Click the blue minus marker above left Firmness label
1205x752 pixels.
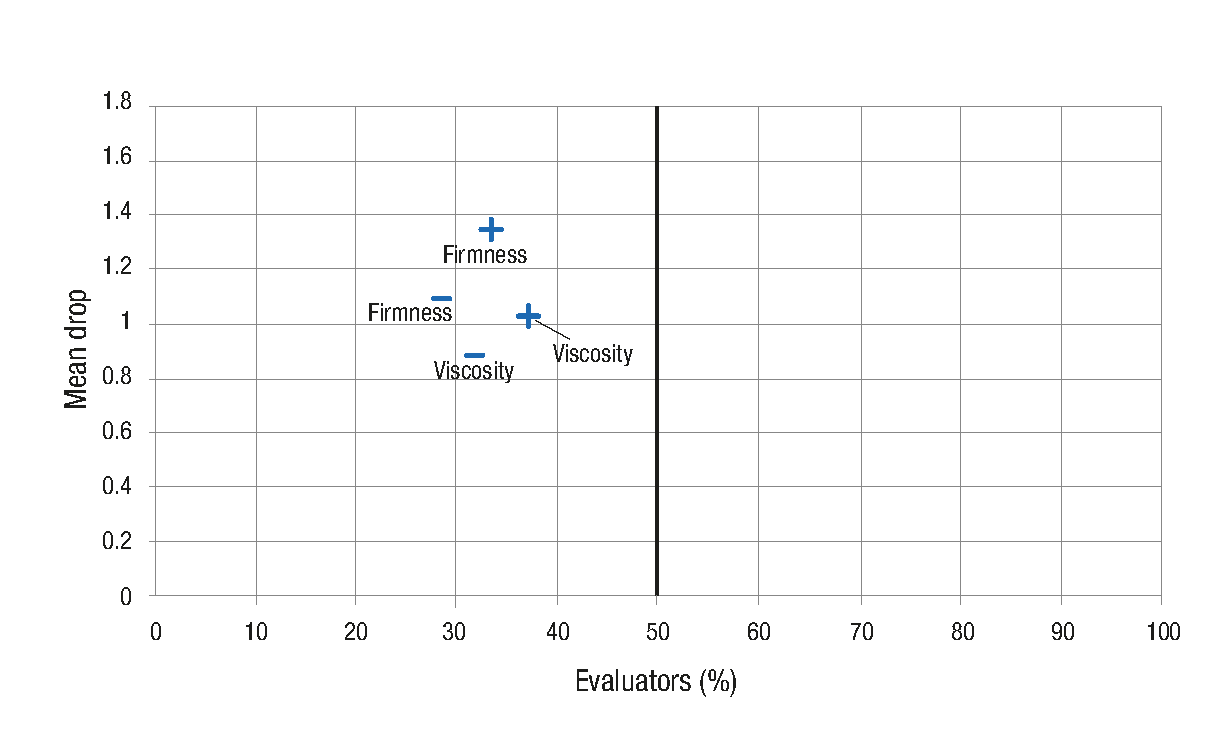441,298
